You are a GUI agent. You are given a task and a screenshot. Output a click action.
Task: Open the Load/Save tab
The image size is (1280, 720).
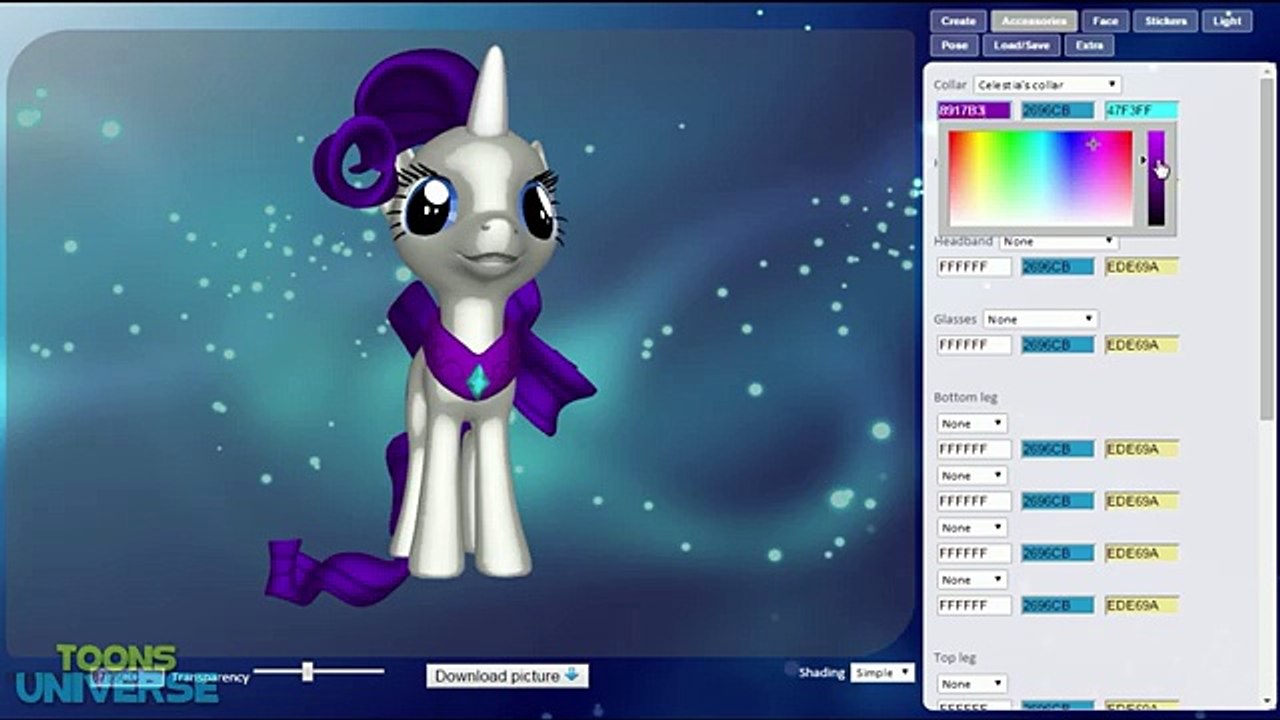pyautogui.click(x=1021, y=46)
